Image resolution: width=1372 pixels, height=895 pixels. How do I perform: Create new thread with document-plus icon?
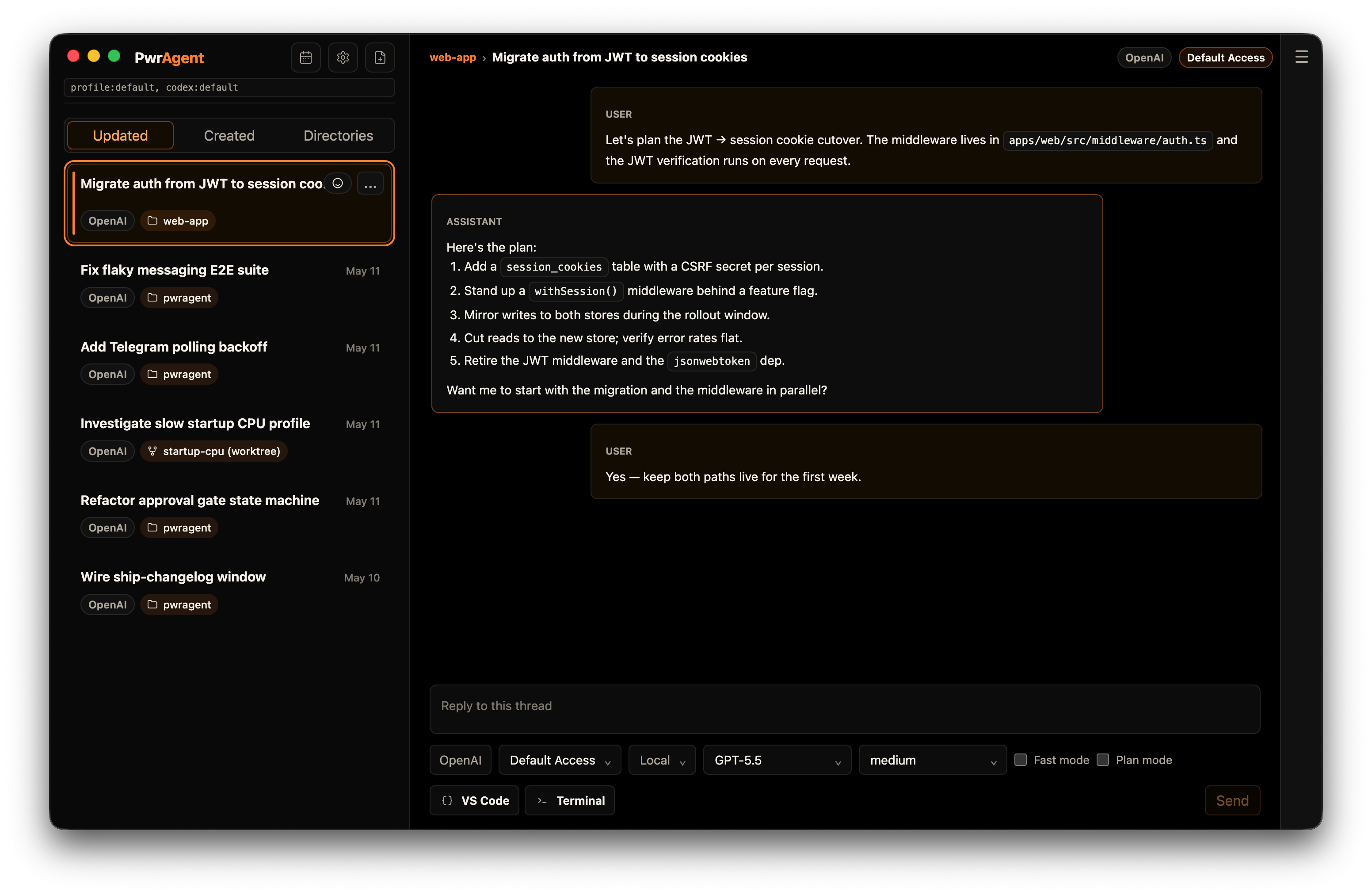[x=380, y=57]
